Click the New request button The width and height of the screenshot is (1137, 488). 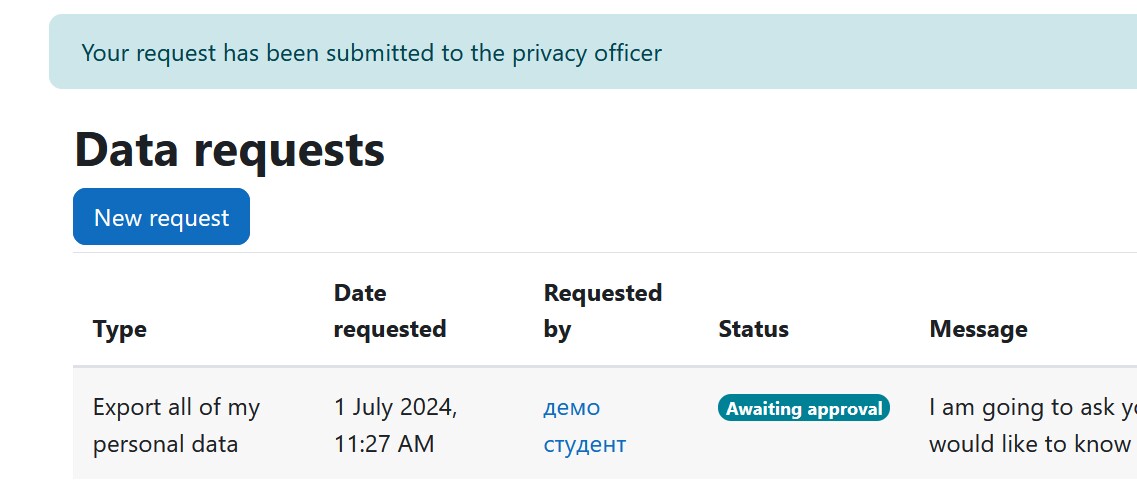pyautogui.click(x=161, y=217)
